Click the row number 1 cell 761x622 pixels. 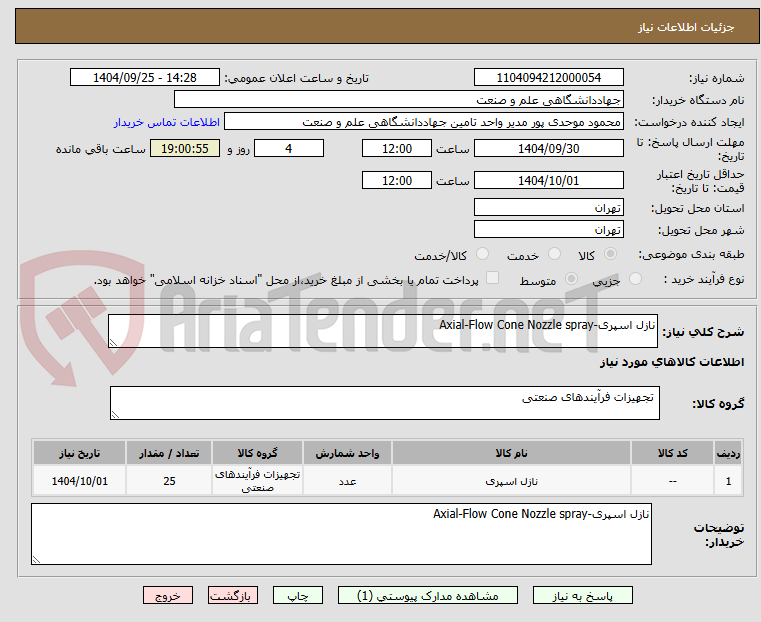[x=728, y=481]
